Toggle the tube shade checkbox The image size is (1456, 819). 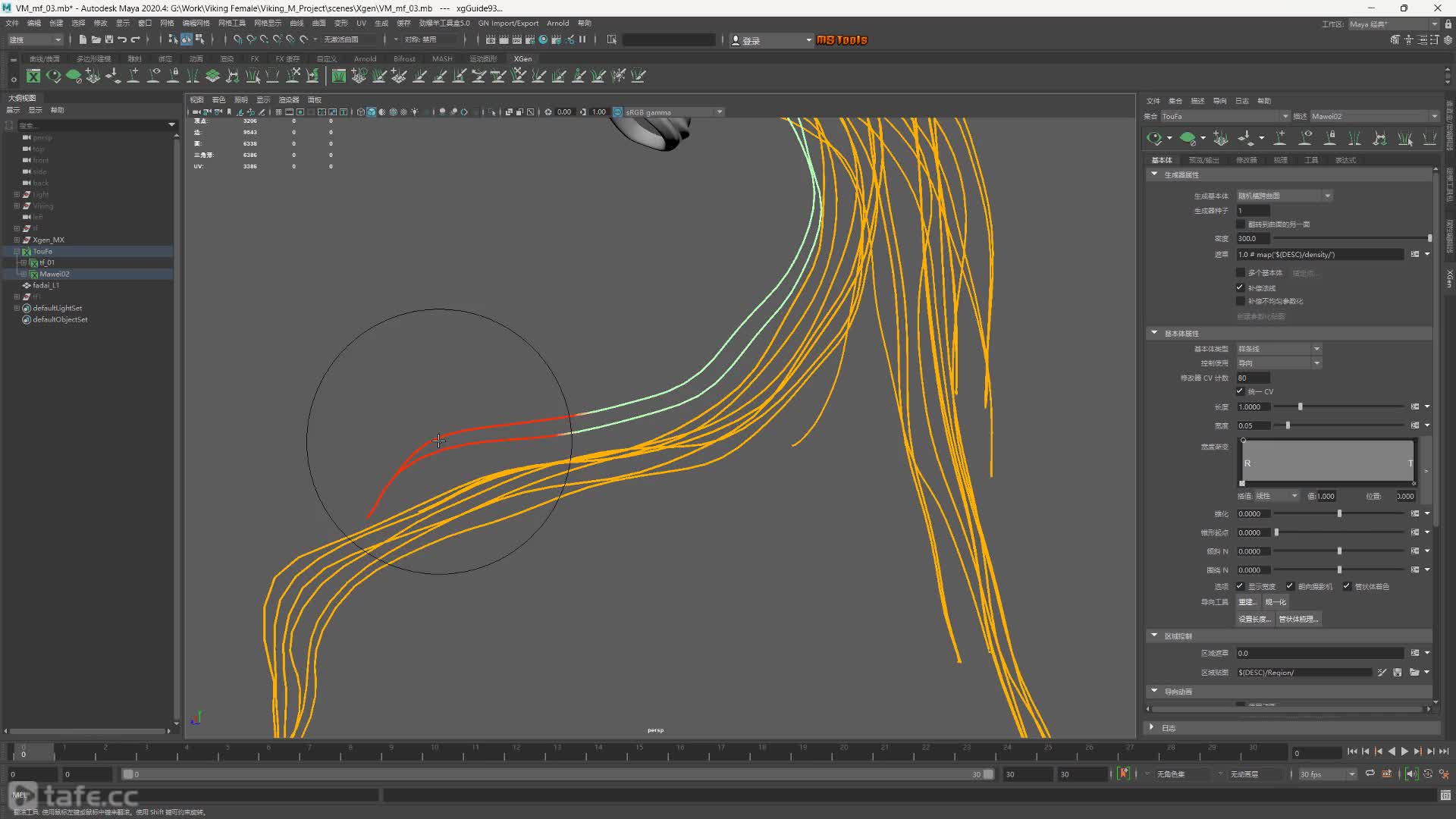pyautogui.click(x=1347, y=587)
